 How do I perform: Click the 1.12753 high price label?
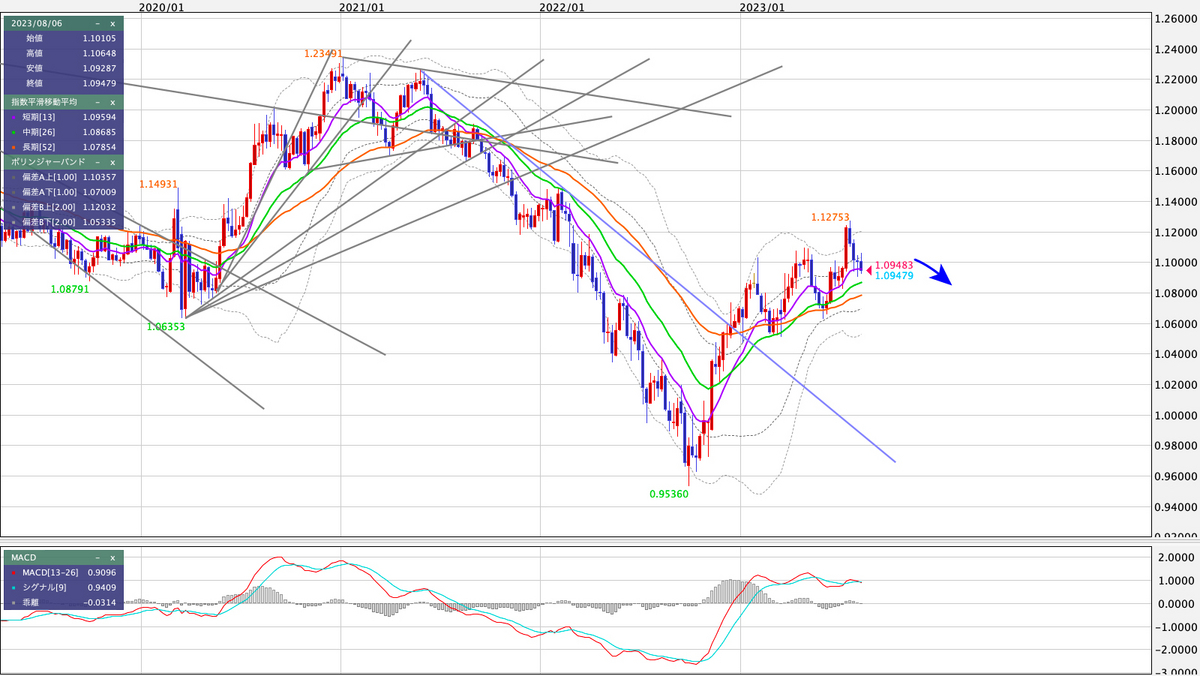(830, 216)
